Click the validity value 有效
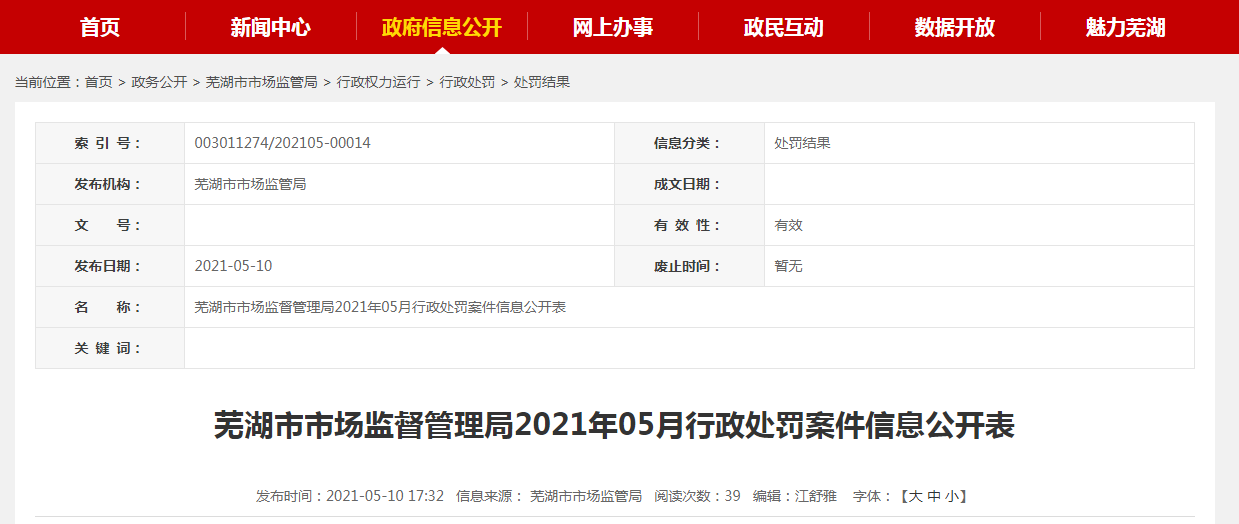Screen dimensions: 1239x524 pyautogui.click(x=788, y=225)
